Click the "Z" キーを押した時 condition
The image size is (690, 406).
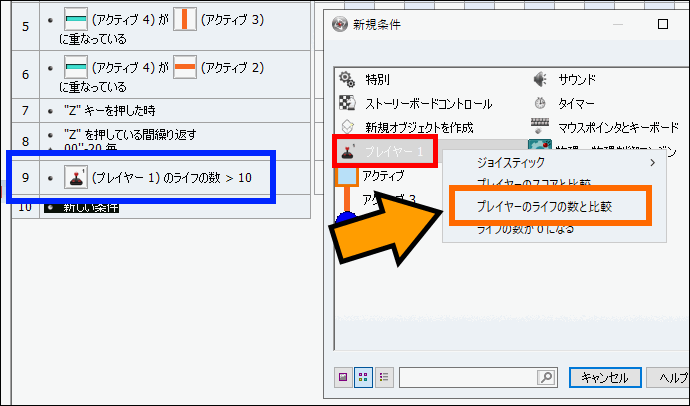click(x=110, y=110)
